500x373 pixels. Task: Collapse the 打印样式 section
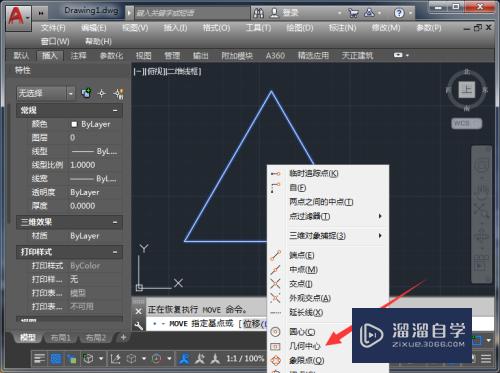click(x=115, y=252)
